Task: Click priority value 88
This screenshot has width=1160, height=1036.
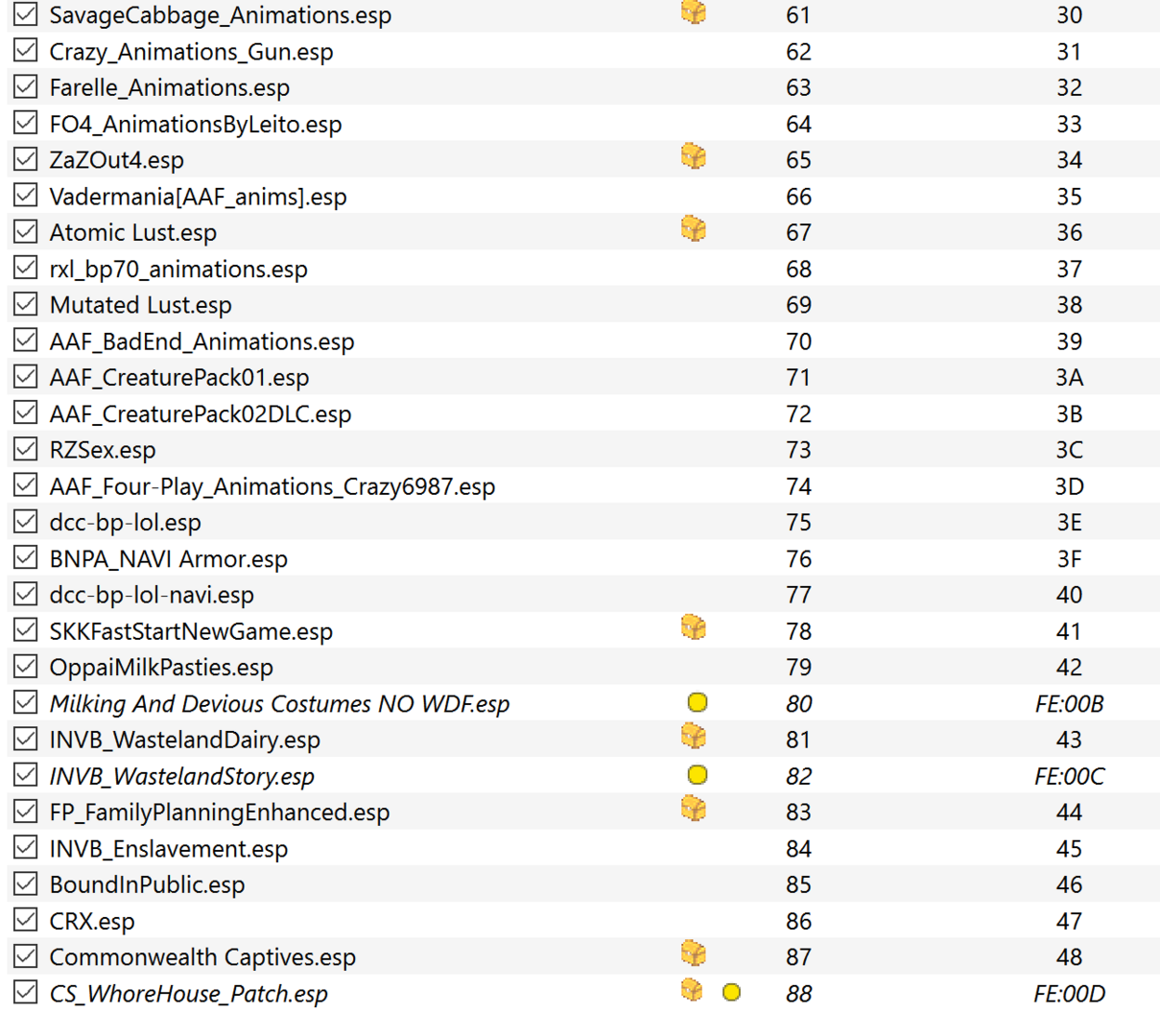Action: (798, 994)
